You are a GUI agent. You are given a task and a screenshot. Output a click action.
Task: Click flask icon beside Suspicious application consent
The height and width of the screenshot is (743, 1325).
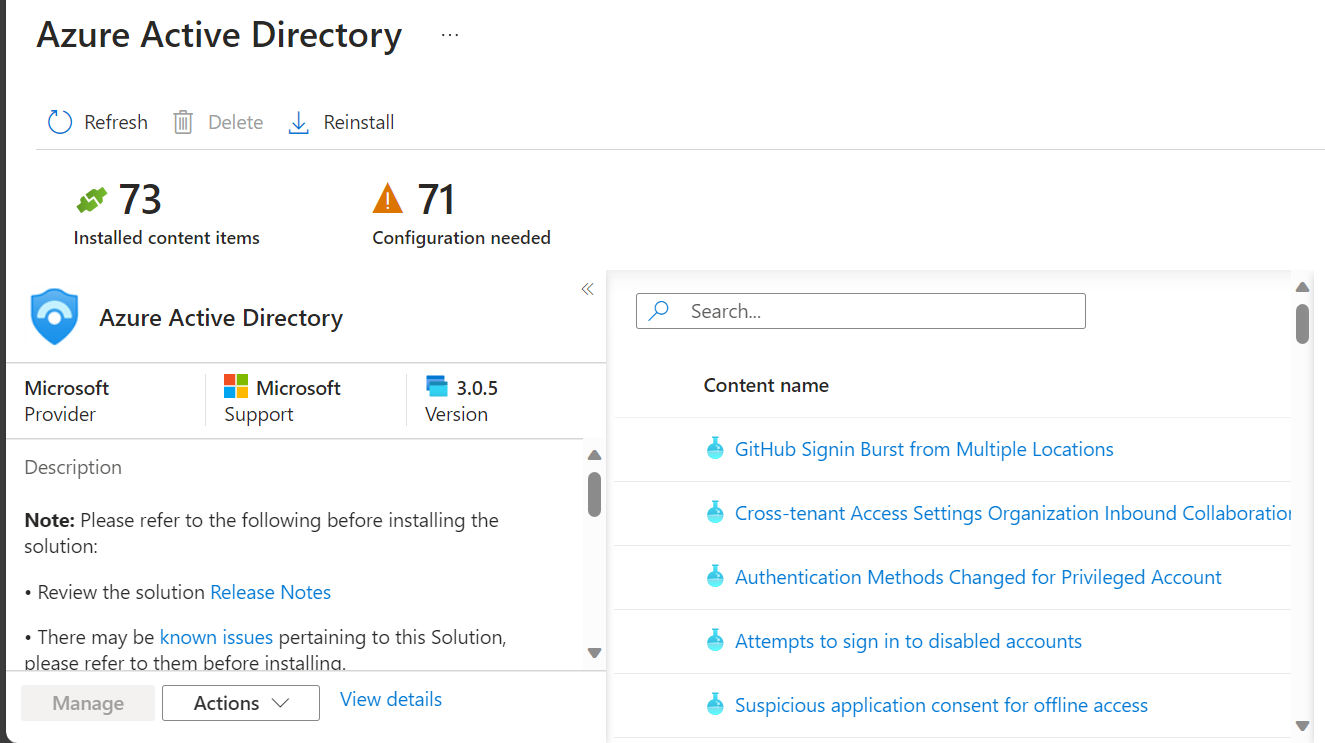pyautogui.click(x=714, y=705)
